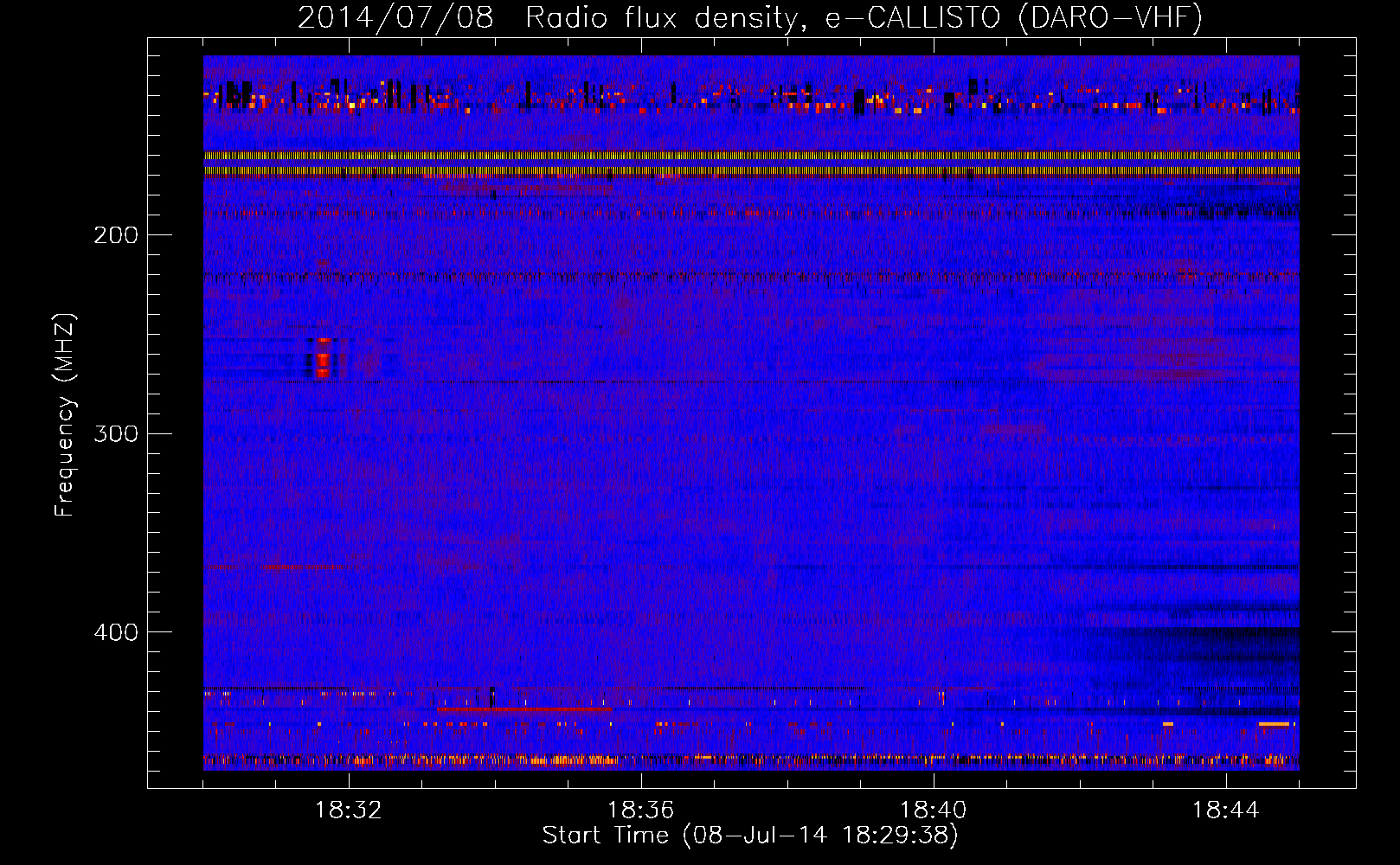Select the 18:32 time tick label
Screen dimensions: 1400x865
point(349,811)
